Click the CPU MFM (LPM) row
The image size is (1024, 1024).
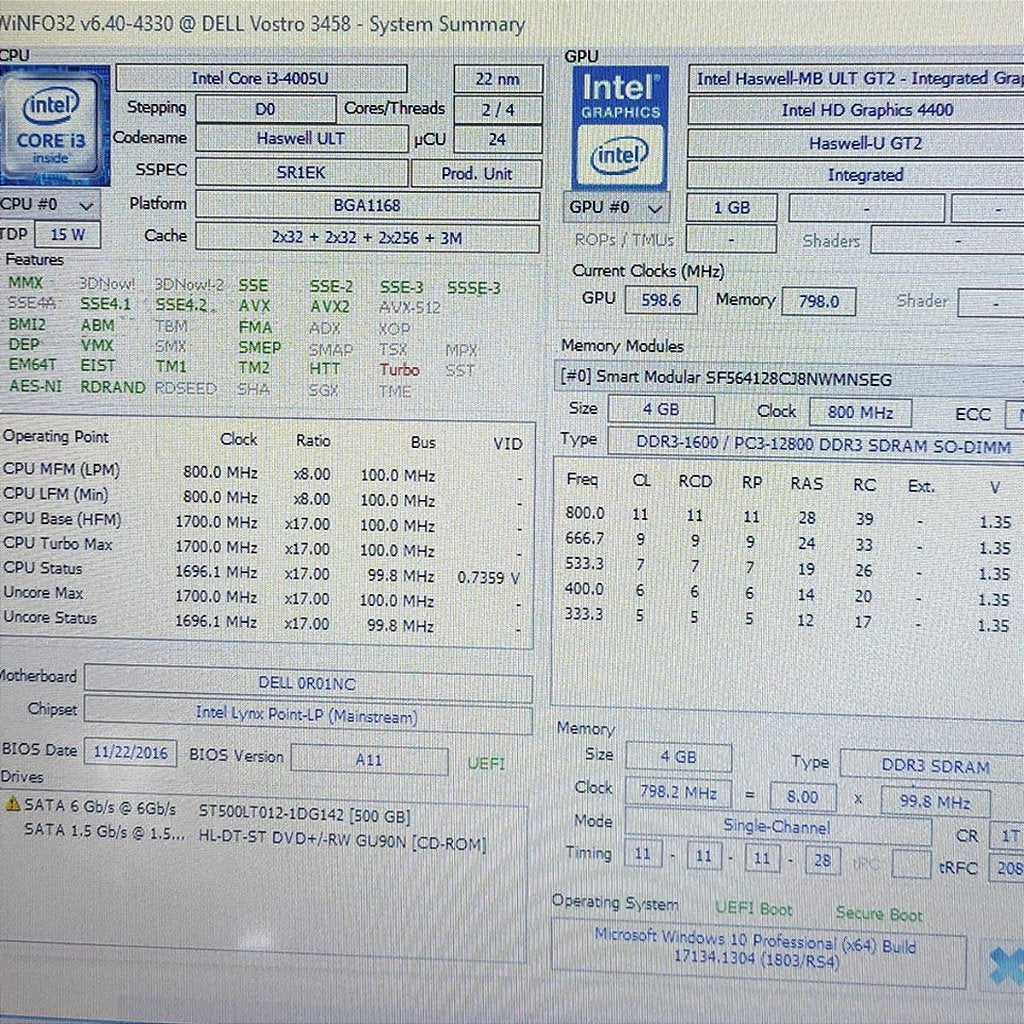pyautogui.click(x=263, y=472)
